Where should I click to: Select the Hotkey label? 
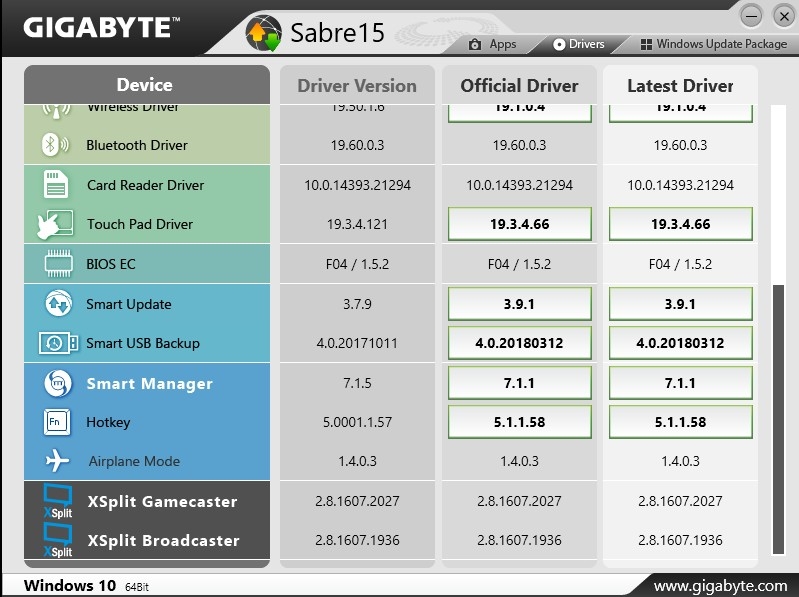108,422
